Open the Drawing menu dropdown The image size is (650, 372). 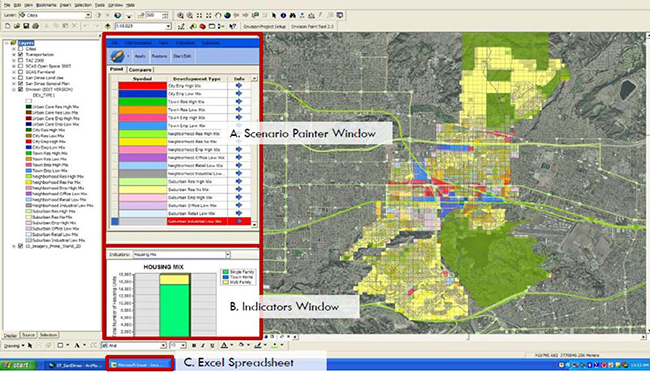[x=14, y=345]
